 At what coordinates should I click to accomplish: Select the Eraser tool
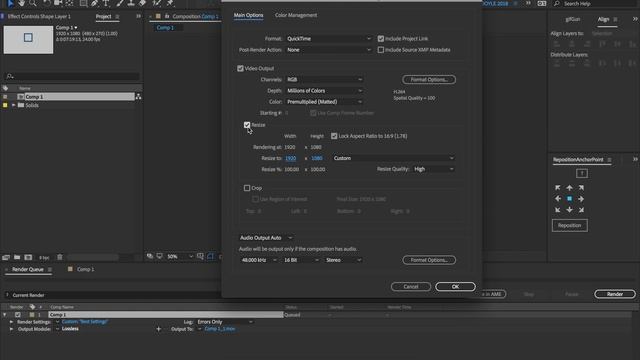142,3
